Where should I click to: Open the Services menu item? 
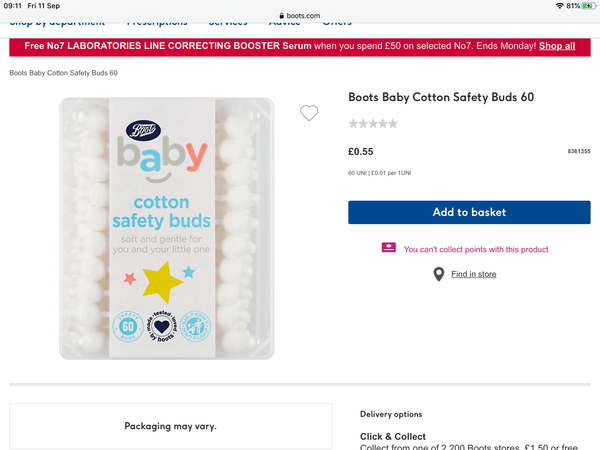(228, 22)
